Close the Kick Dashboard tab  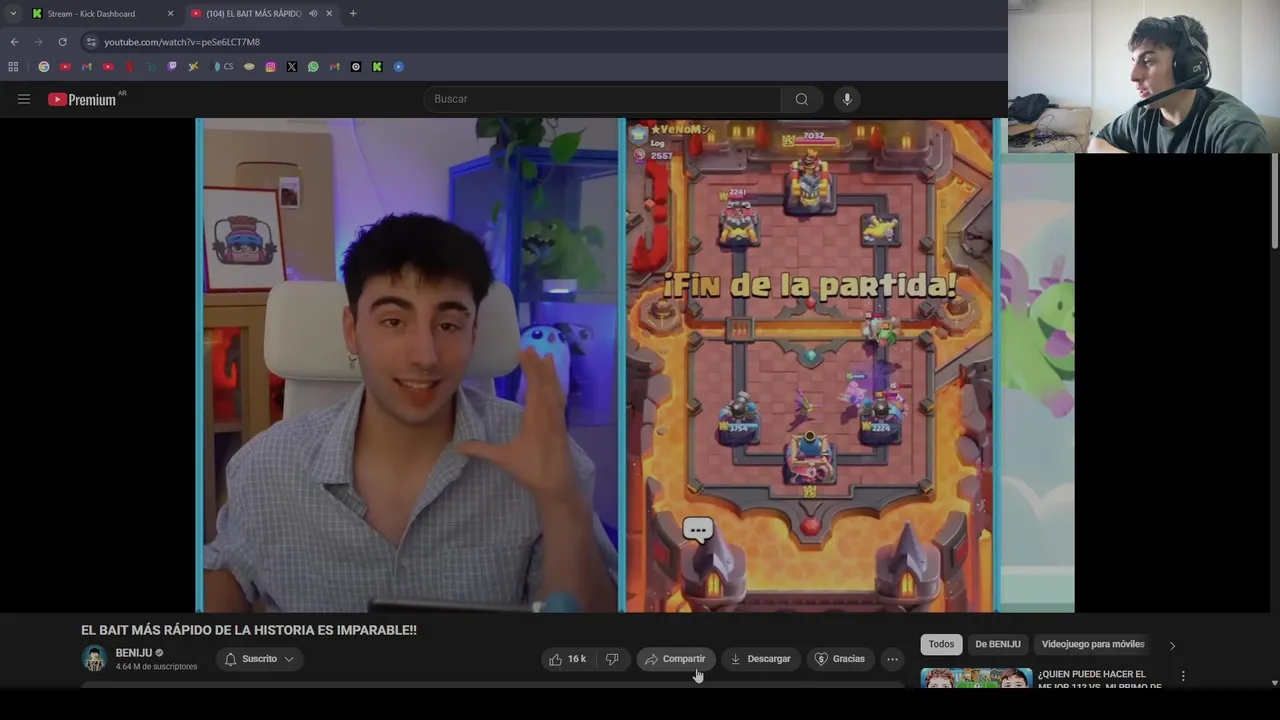tap(170, 14)
